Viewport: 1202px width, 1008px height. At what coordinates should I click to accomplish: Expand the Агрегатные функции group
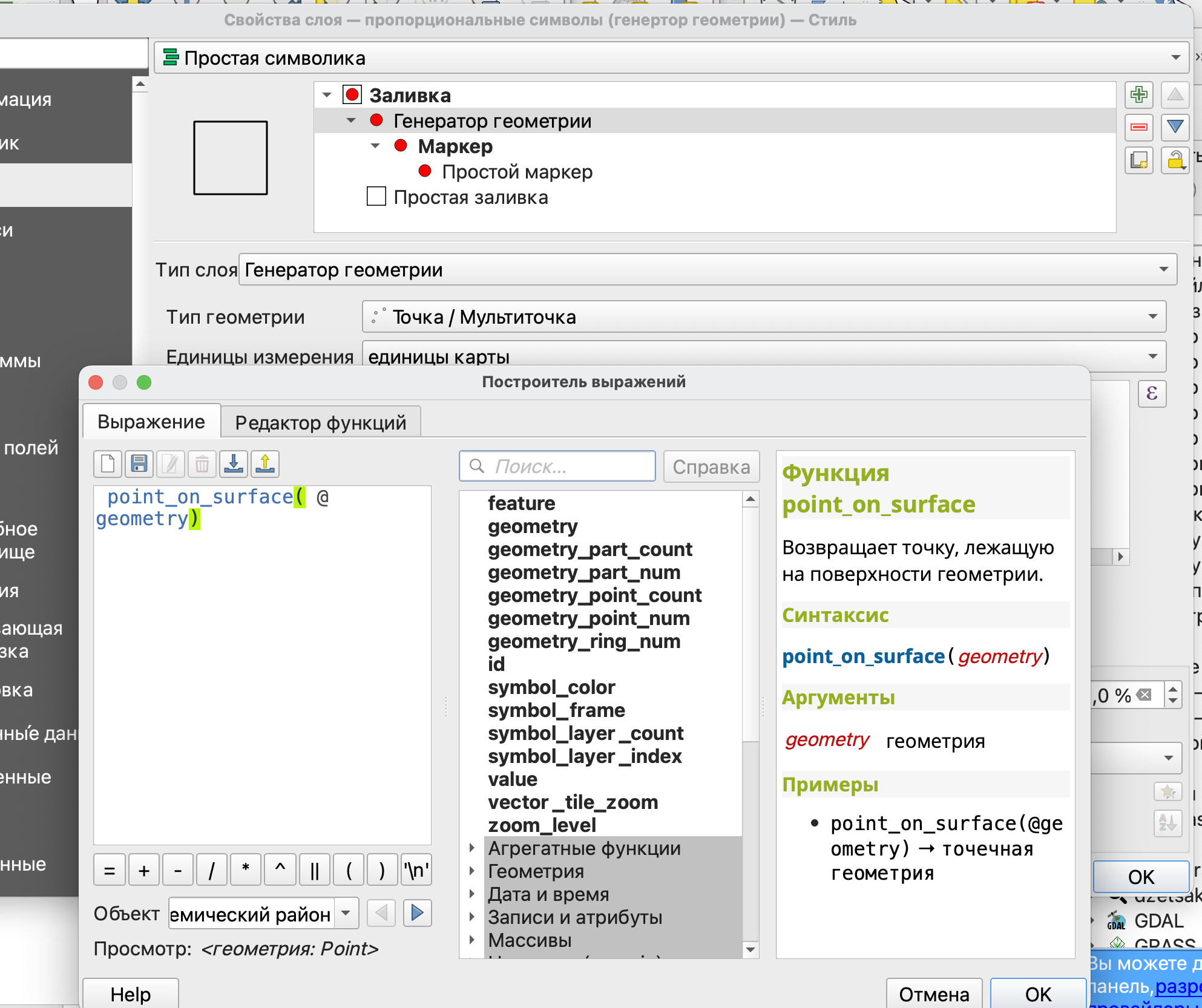point(472,848)
